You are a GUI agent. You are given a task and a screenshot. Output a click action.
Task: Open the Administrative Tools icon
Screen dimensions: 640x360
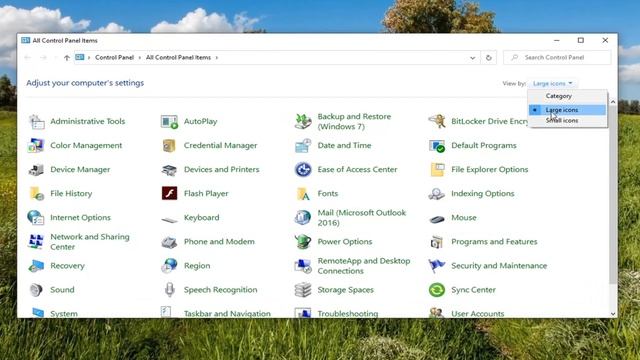pyautogui.click(x=36, y=122)
